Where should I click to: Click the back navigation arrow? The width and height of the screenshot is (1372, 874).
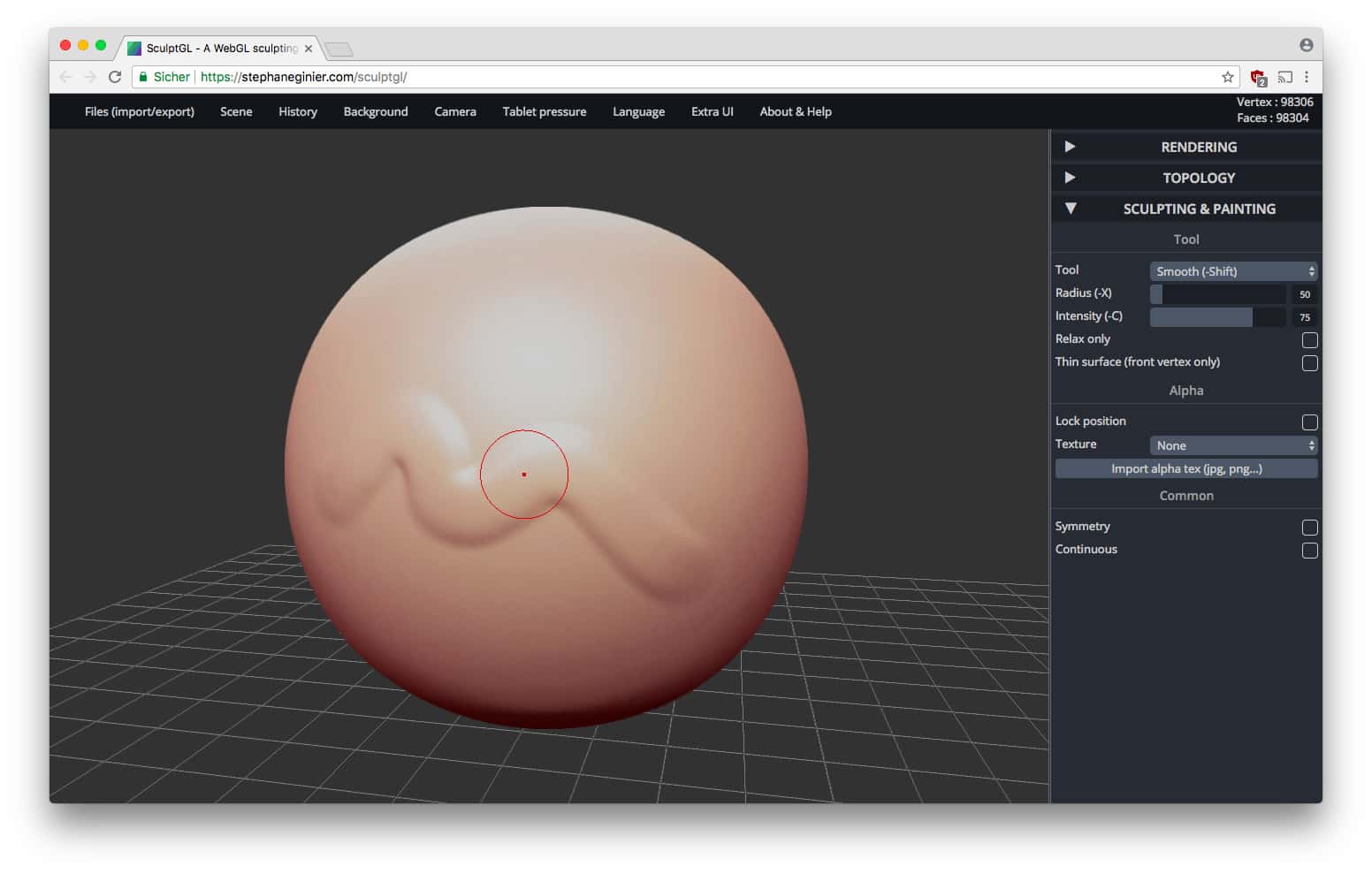[65, 77]
